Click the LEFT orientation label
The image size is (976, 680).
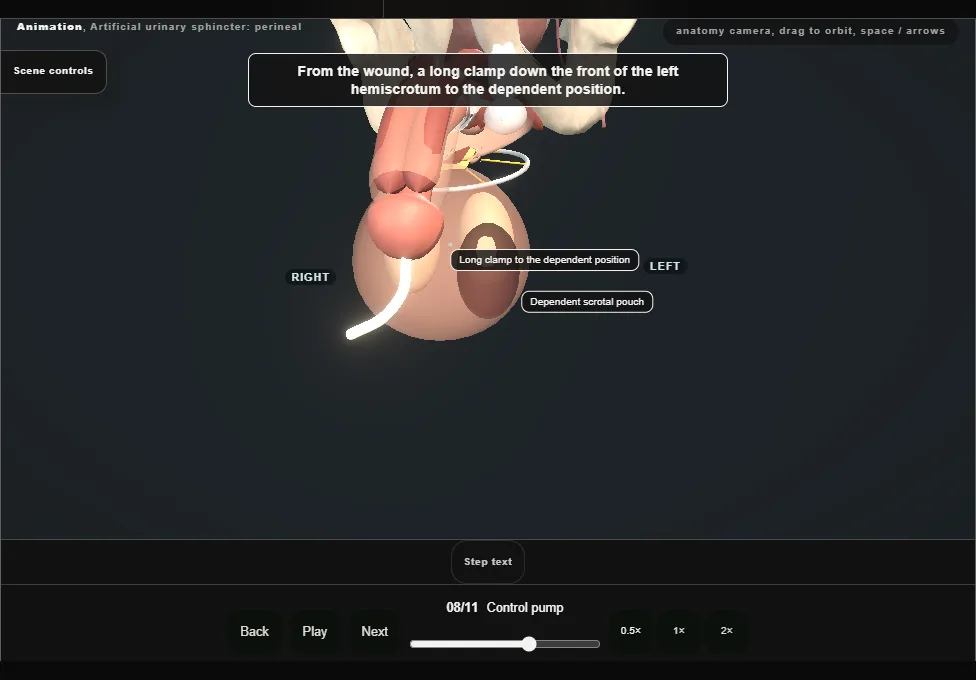pos(665,267)
